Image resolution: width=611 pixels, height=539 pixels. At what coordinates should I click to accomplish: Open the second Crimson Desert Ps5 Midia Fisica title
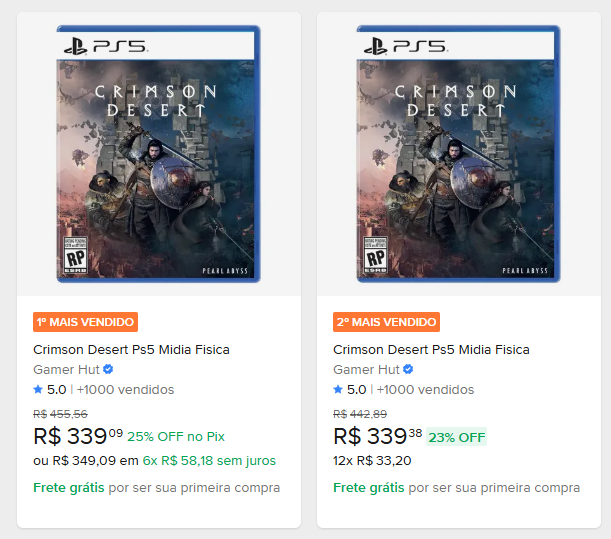pos(431,349)
